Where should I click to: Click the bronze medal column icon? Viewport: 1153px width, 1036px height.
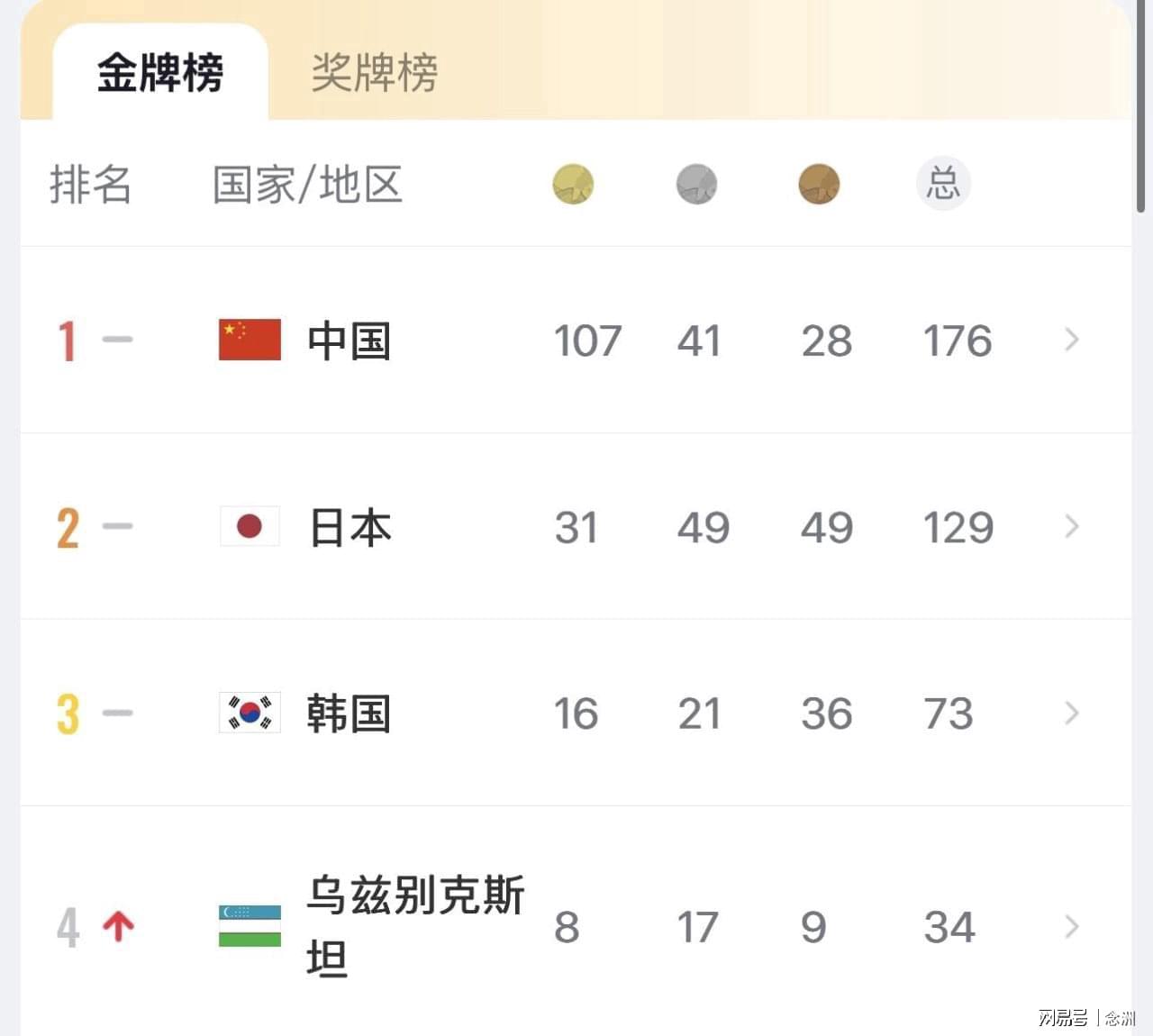[x=819, y=184]
